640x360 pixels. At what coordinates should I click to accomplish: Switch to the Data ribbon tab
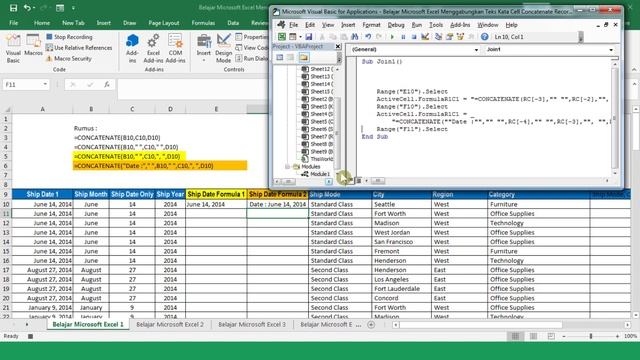pyautogui.click(x=233, y=23)
